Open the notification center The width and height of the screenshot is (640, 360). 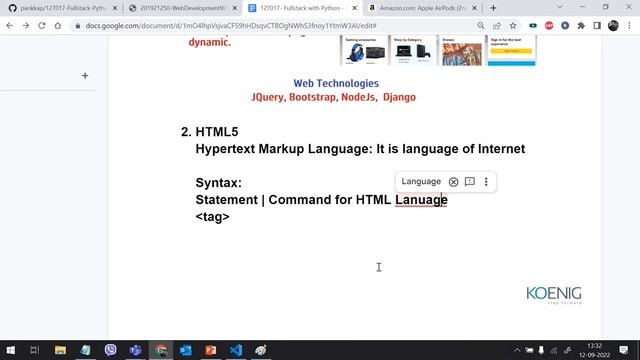(x=624, y=350)
